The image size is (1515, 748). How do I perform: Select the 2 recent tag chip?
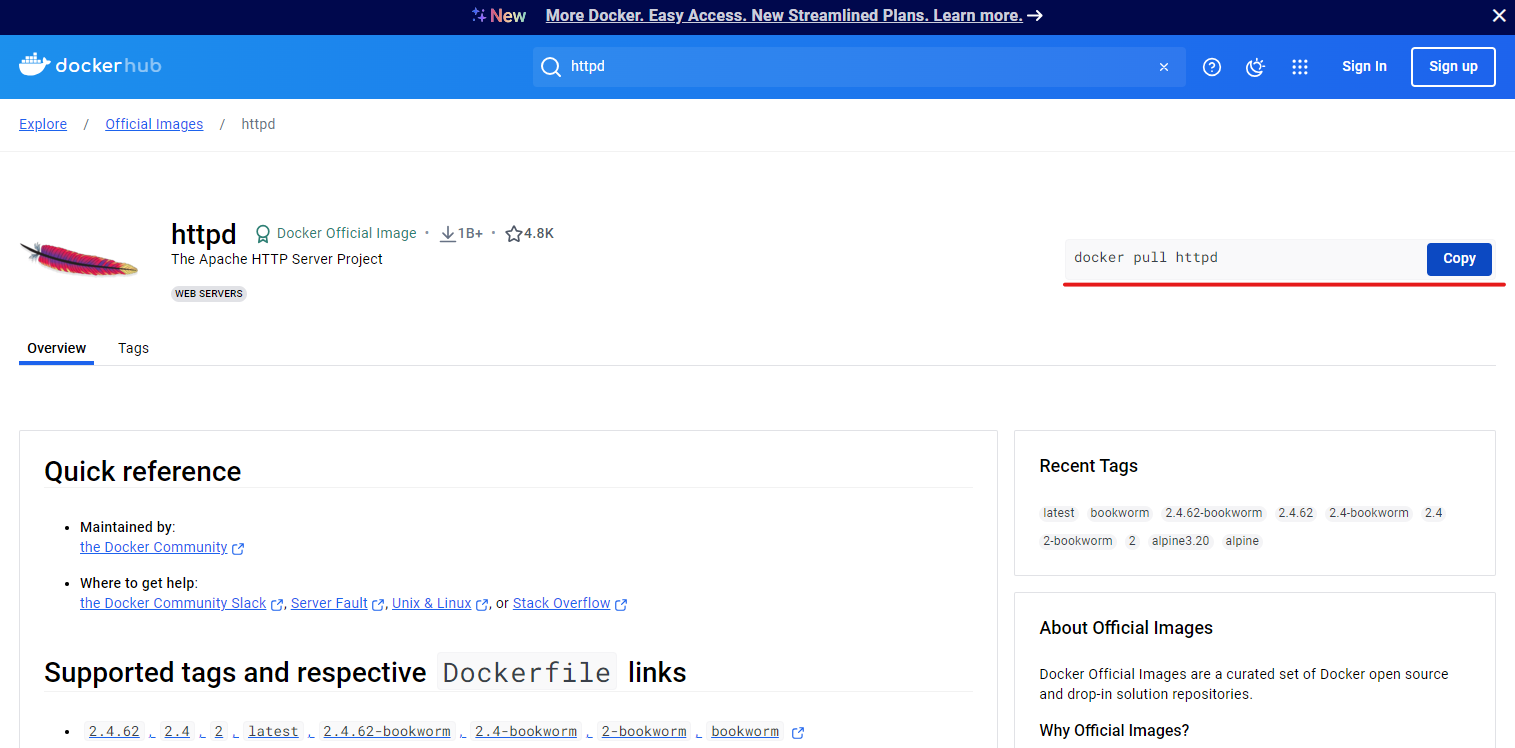point(1132,541)
